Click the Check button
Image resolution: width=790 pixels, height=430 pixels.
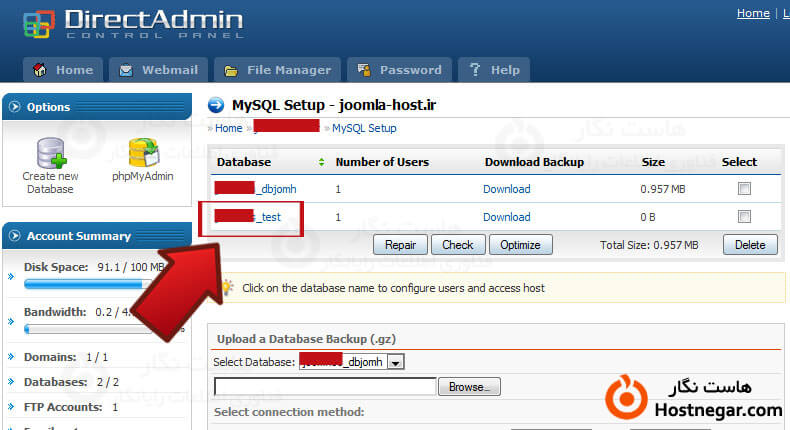[x=458, y=245]
